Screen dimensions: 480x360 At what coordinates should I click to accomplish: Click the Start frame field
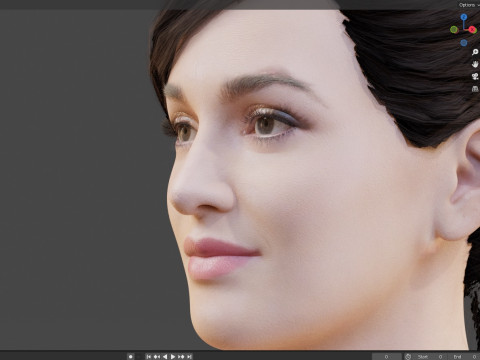pos(429,357)
